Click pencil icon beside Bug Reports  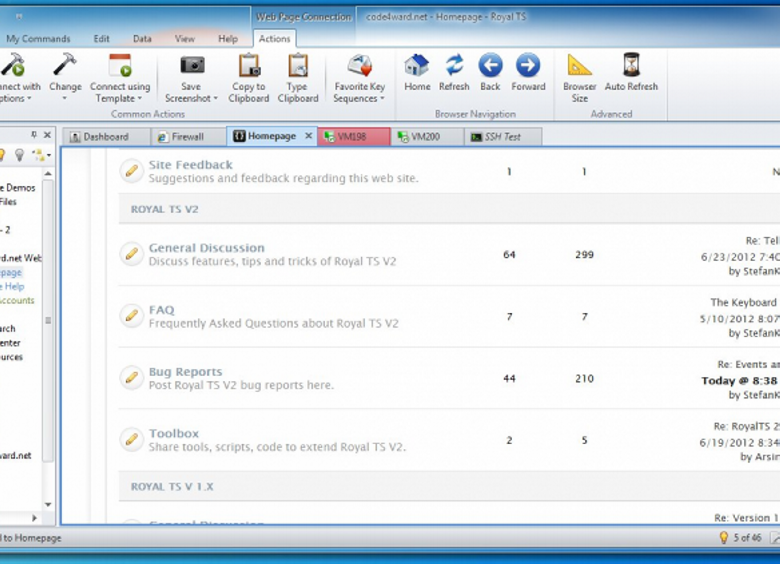click(x=132, y=378)
